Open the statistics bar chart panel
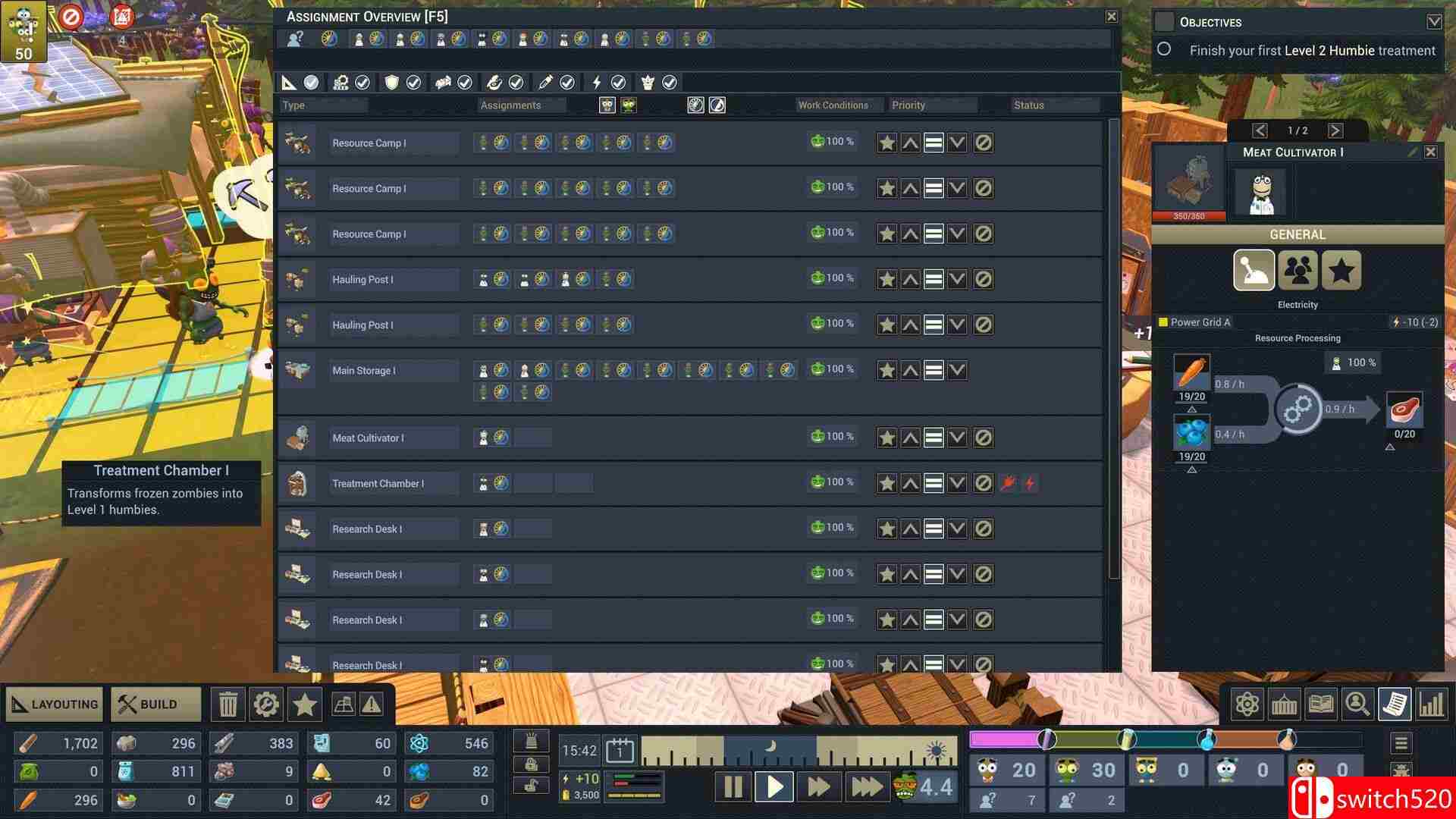Screen dimensions: 1456x819 1431,704
